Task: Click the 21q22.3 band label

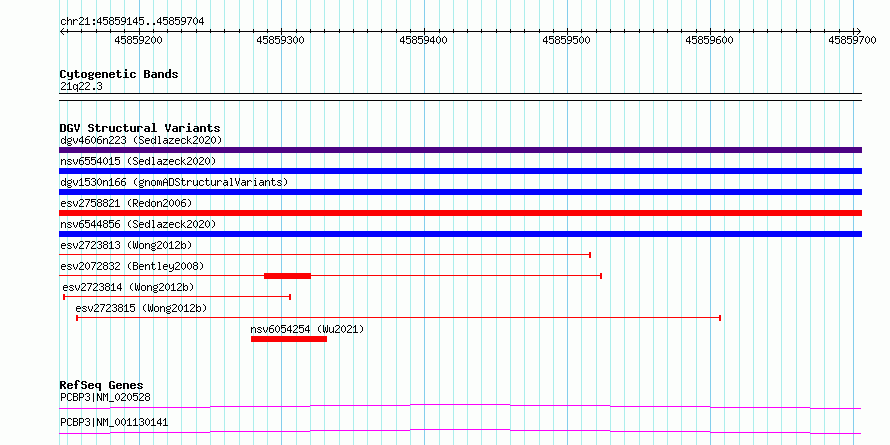Action: click(81, 87)
